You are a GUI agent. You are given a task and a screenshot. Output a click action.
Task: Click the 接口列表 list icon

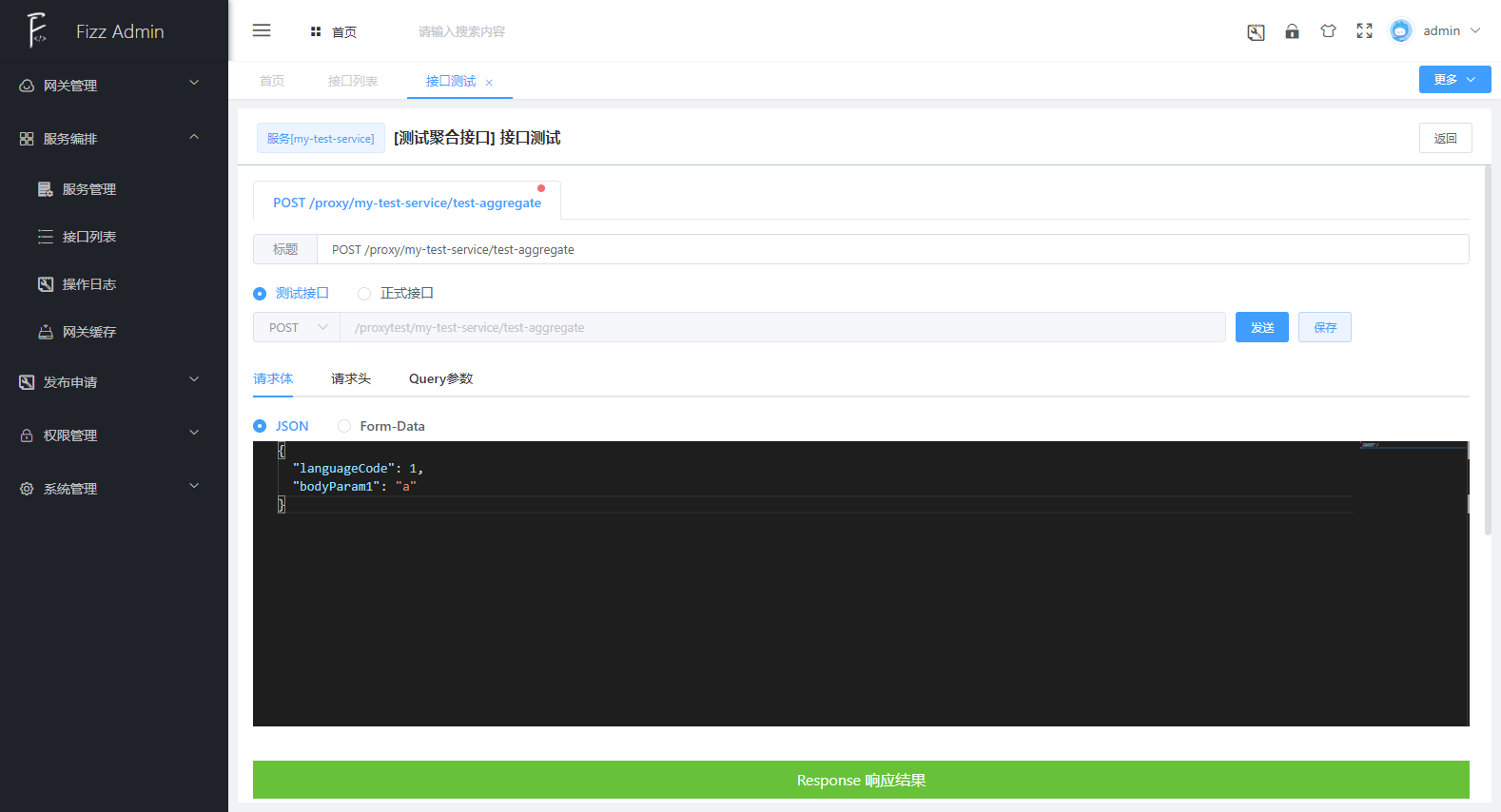click(x=46, y=237)
